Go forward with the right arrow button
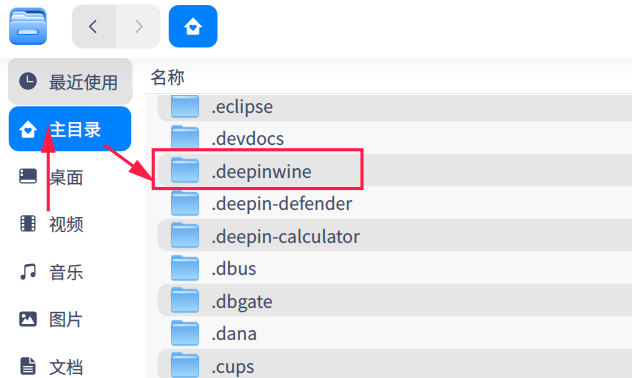This screenshot has width=632, height=378. 139,27
